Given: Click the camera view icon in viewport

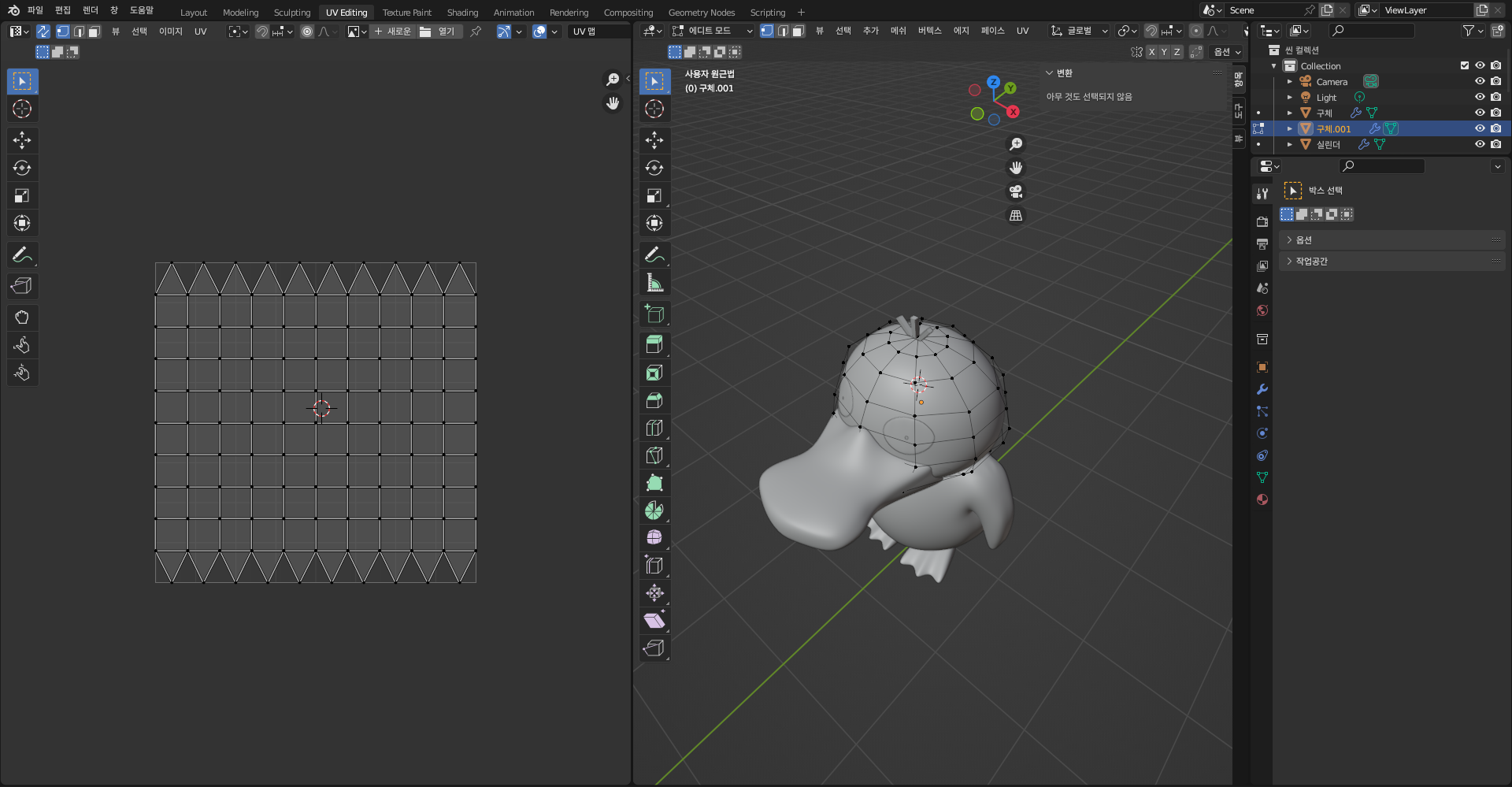Looking at the screenshot, I should [x=1016, y=191].
